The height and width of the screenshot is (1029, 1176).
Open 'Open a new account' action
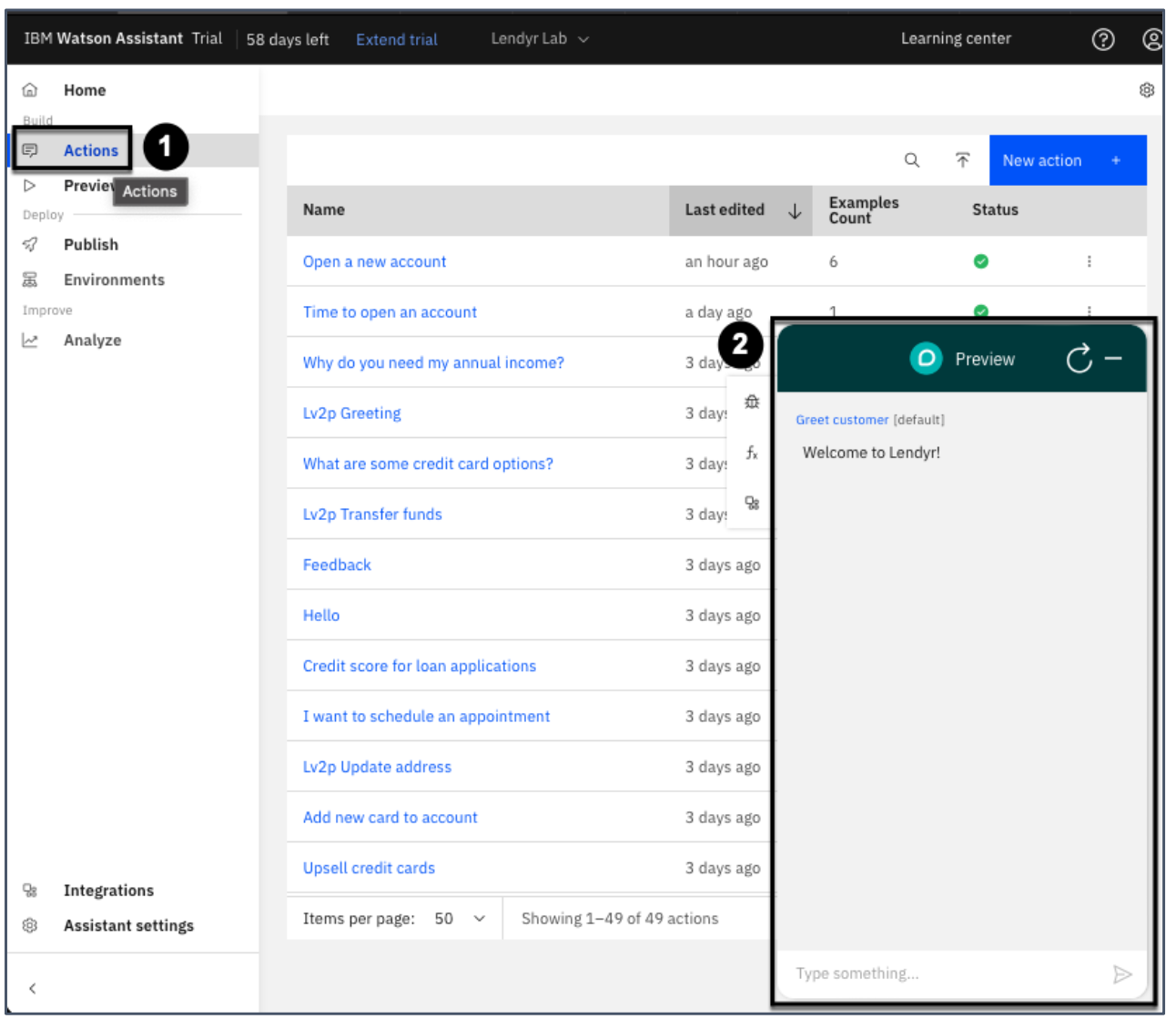[374, 261]
